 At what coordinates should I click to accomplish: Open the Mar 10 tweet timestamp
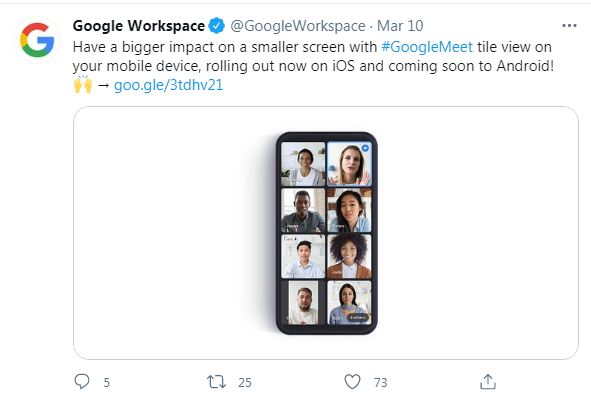[400, 26]
